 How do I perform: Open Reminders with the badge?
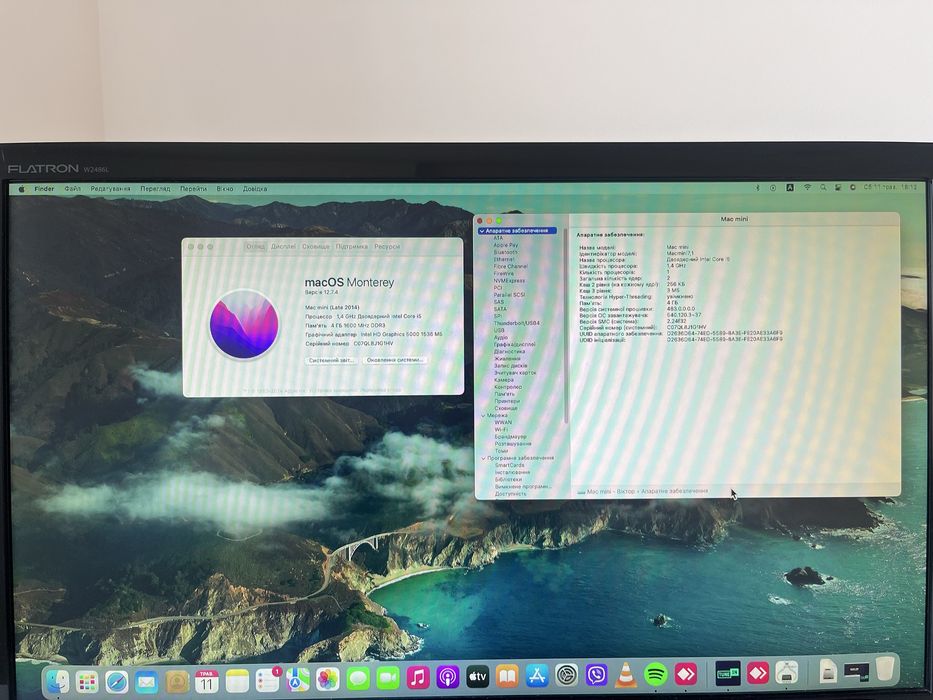coord(267,680)
